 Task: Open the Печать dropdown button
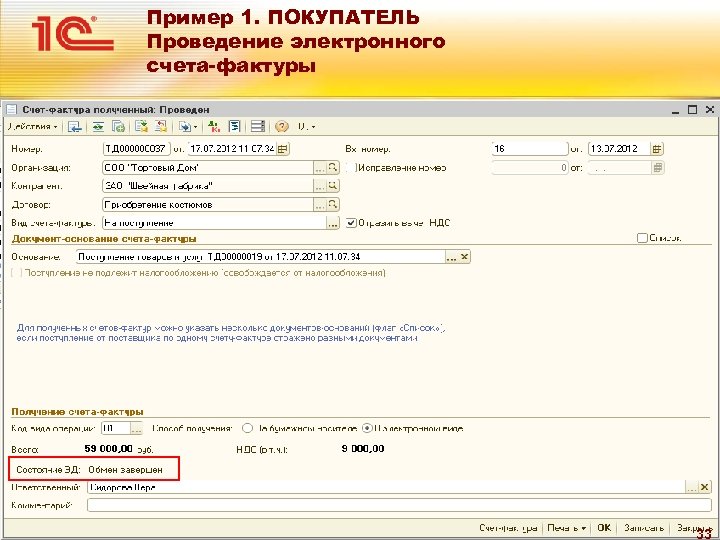(567, 528)
